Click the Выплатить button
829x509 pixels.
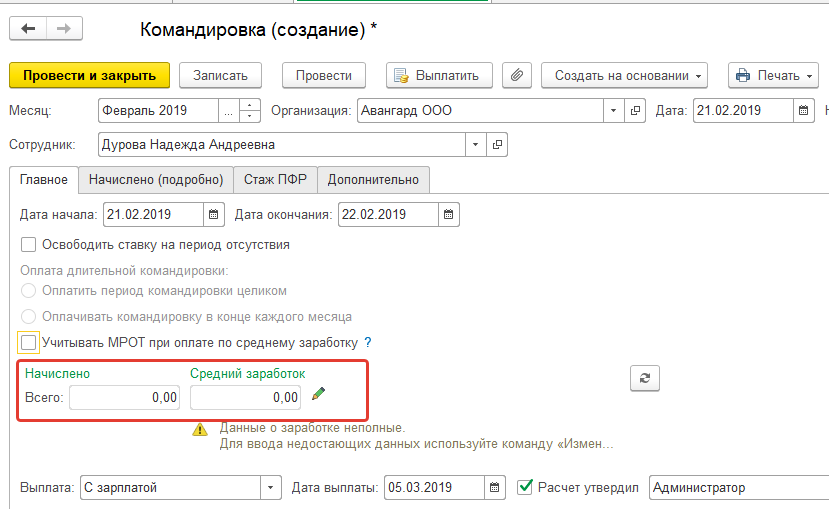point(439,76)
